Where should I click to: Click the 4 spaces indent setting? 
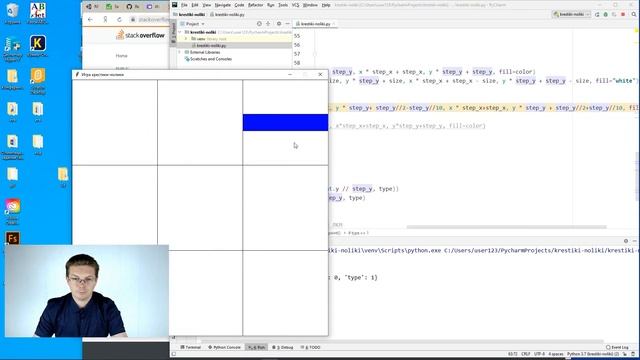(x=556, y=354)
